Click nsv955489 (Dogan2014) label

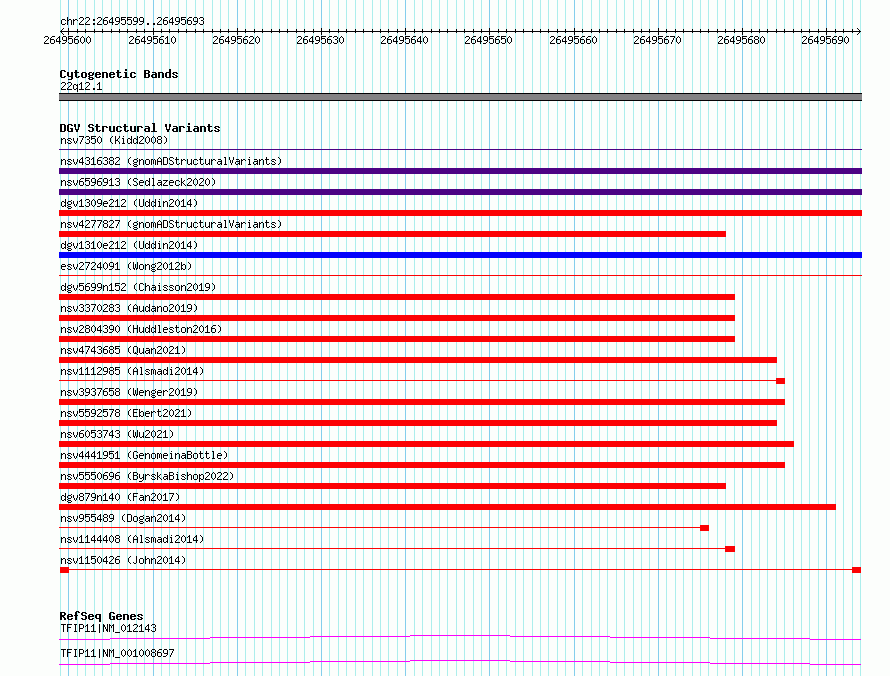123,518
